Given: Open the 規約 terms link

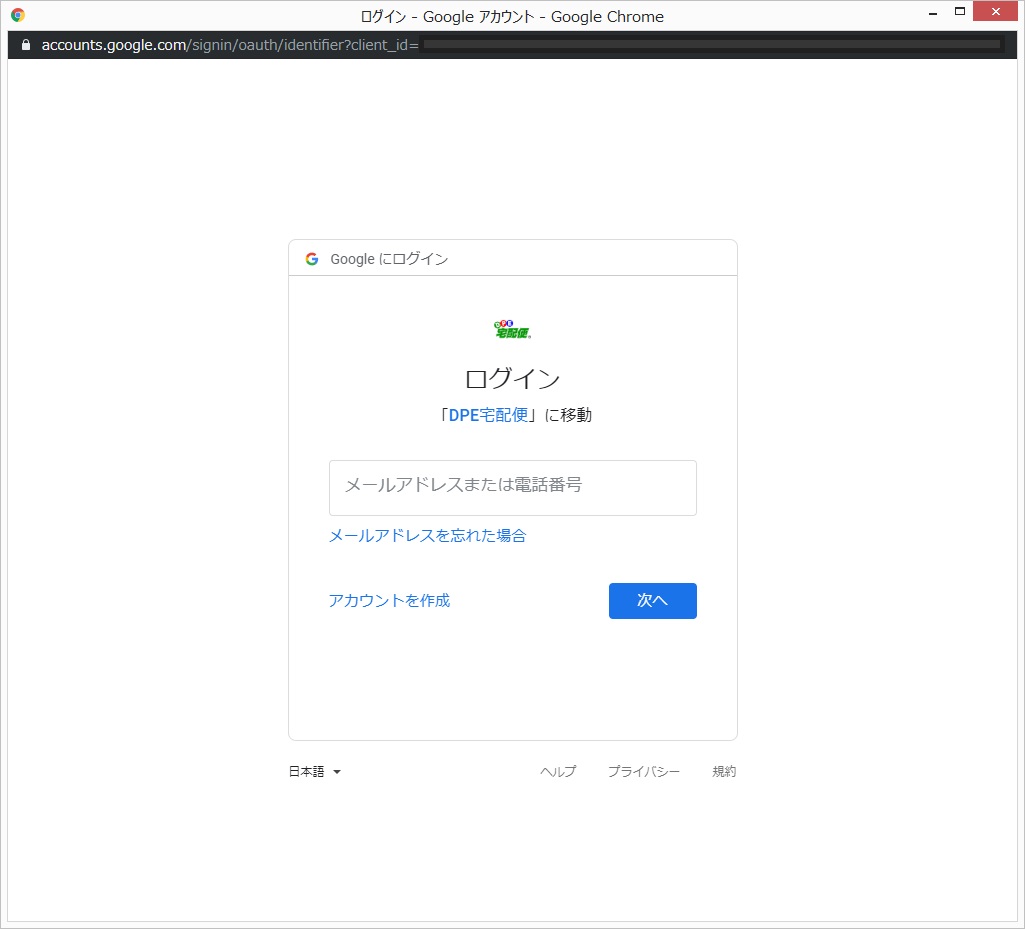Looking at the screenshot, I should [x=724, y=772].
